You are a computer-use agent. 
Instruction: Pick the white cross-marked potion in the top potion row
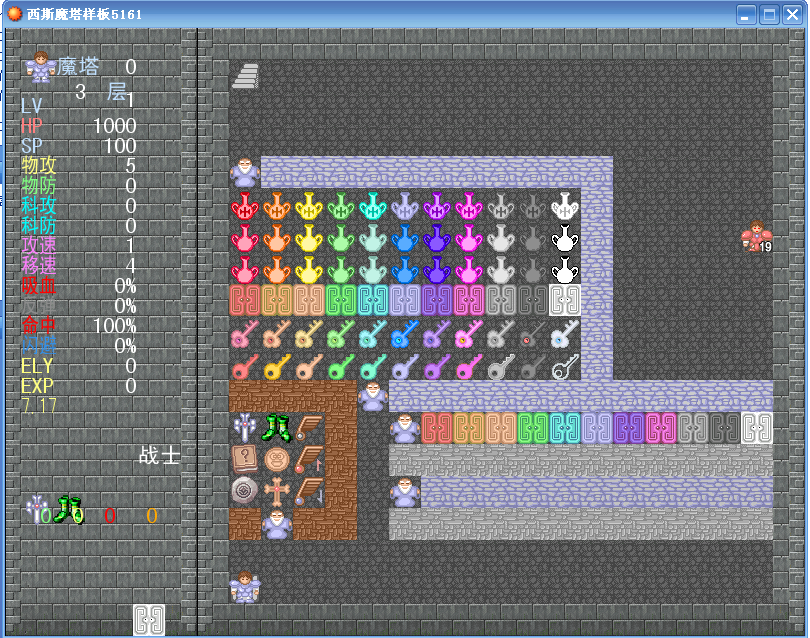pyautogui.click(x=565, y=205)
